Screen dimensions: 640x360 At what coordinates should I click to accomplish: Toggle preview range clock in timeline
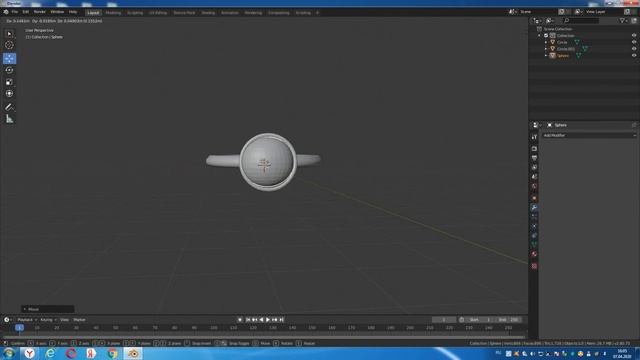(x=462, y=320)
